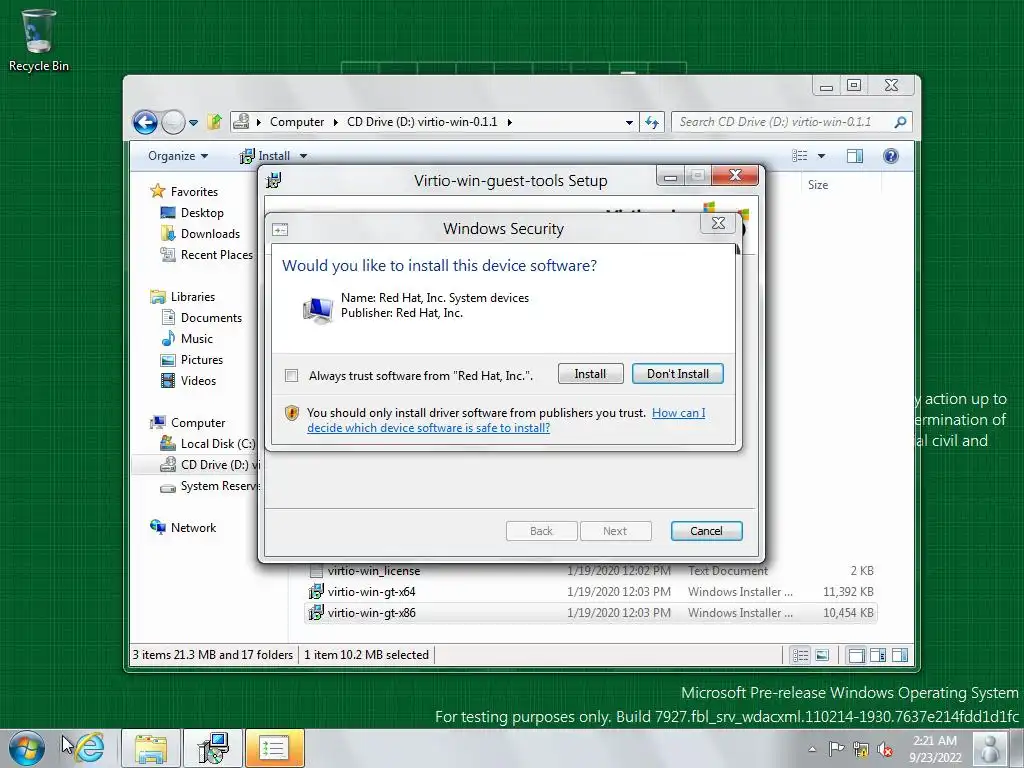Viewport: 1024px width, 768px height.
Task: Switch to details view in status bar
Action: pyautogui.click(x=801, y=655)
